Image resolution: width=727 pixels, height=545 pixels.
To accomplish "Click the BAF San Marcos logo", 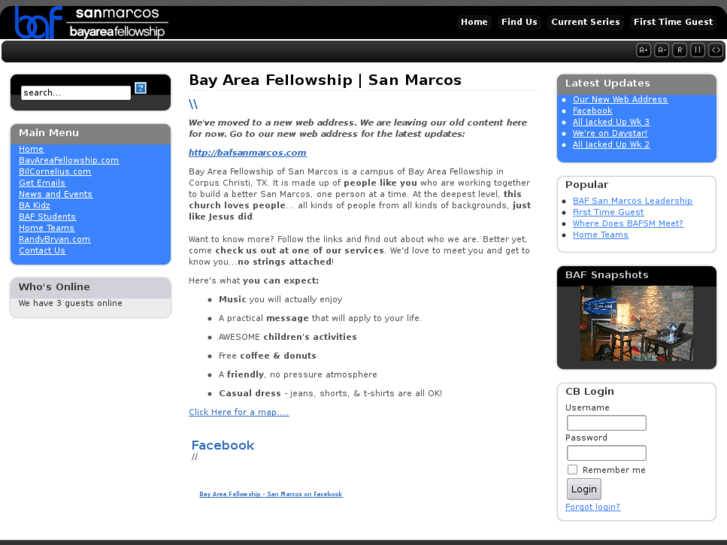I will pyautogui.click(x=90, y=22).
